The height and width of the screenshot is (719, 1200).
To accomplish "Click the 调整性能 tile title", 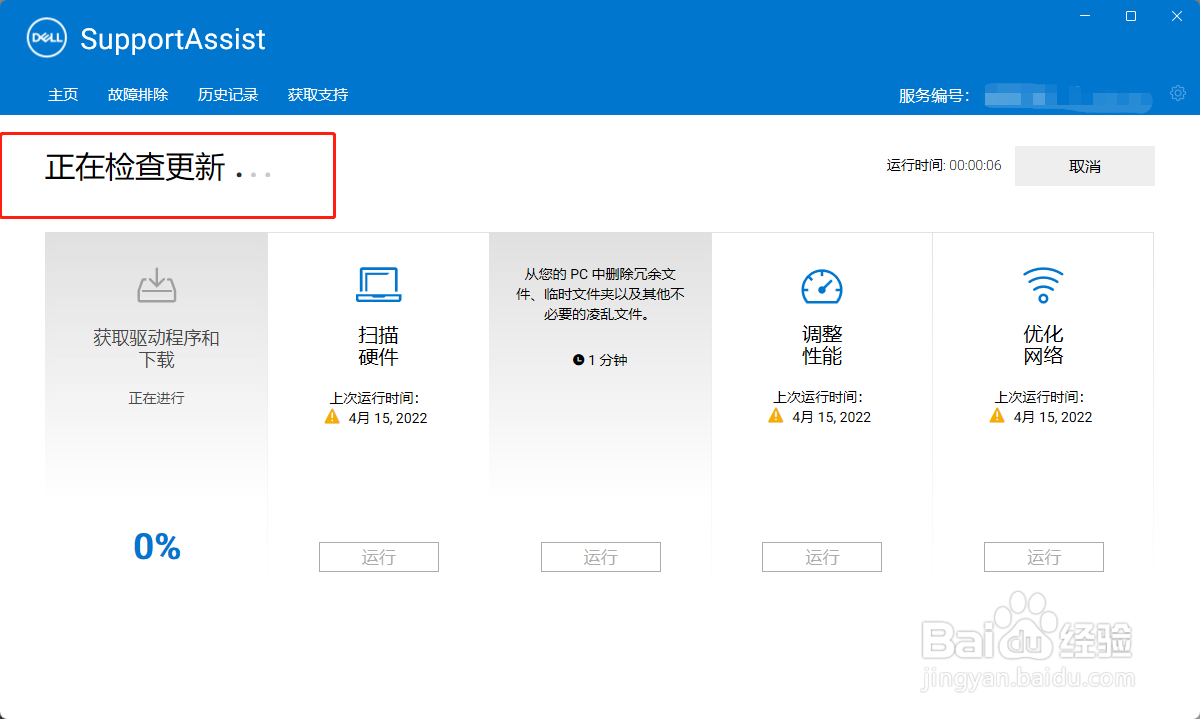I will click(x=822, y=345).
